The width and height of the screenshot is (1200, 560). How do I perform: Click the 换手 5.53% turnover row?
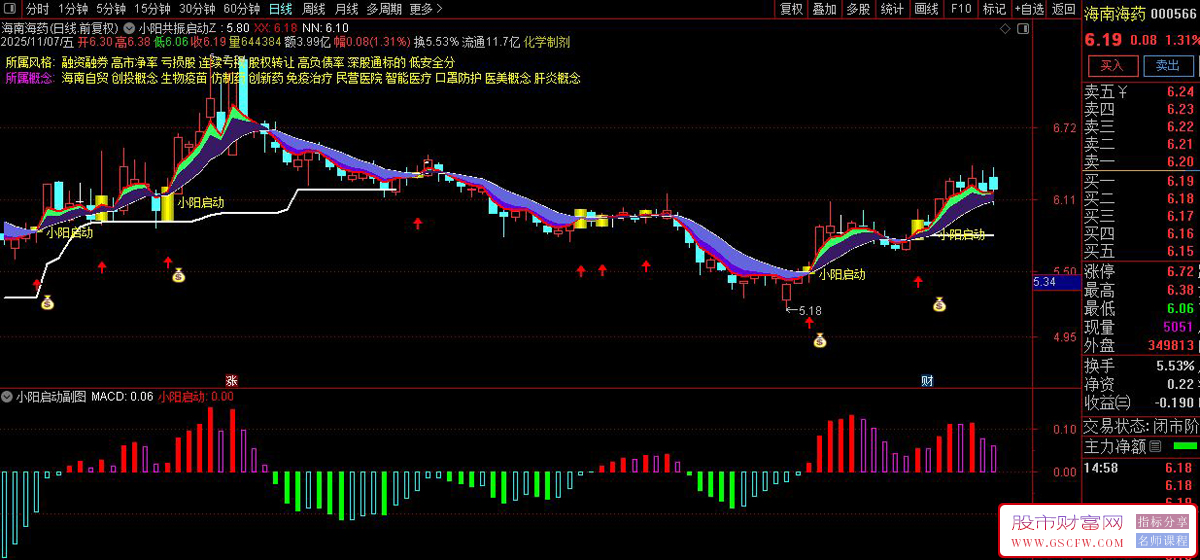coord(1140,366)
